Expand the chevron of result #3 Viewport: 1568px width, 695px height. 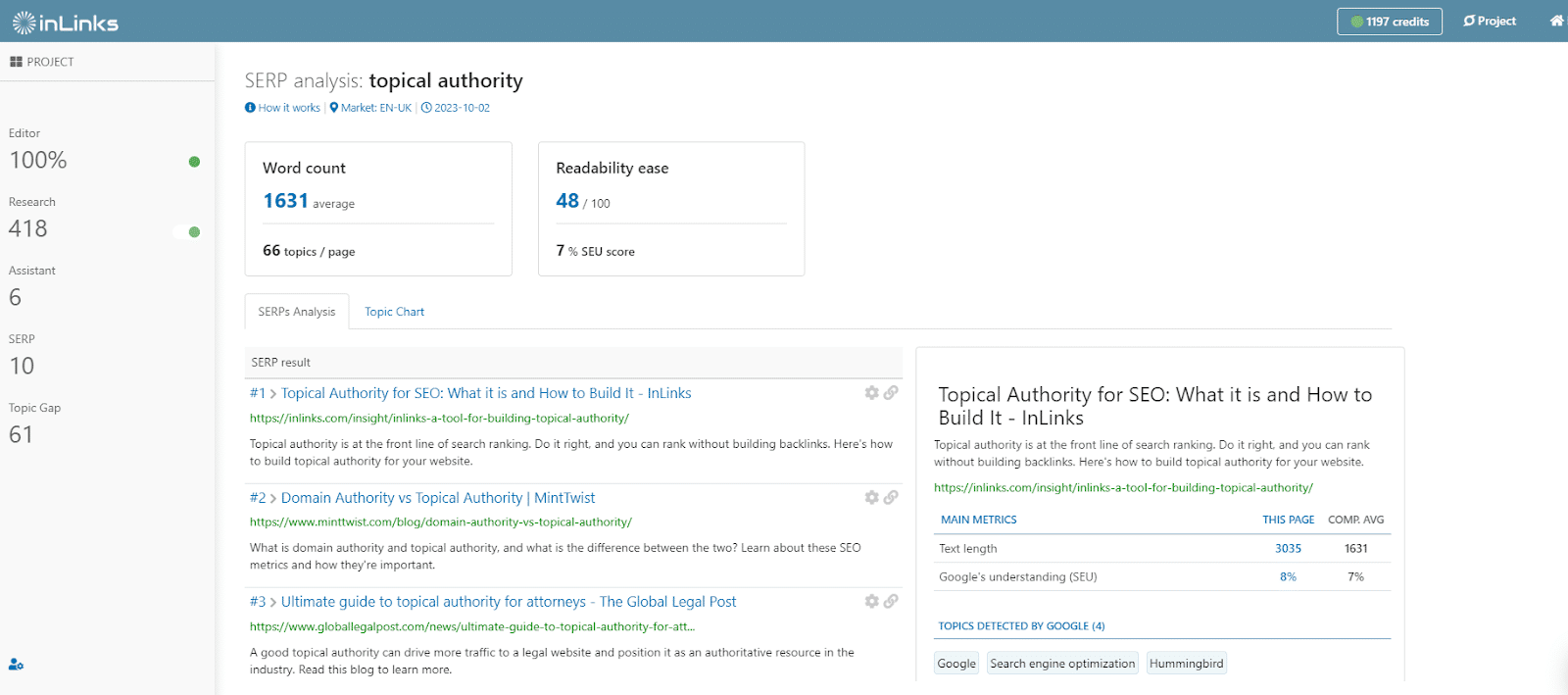click(273, 603)
